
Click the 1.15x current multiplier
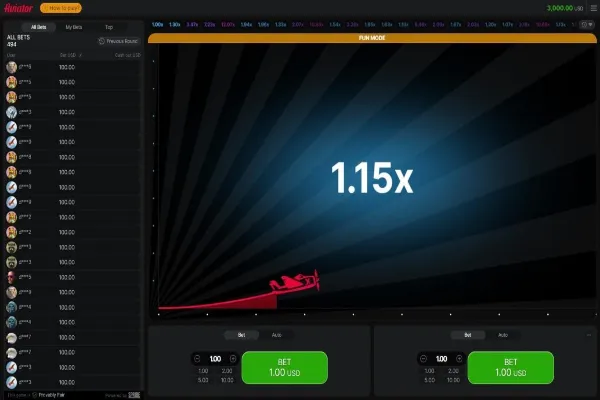pyautogui.click(x=372, y=178)
